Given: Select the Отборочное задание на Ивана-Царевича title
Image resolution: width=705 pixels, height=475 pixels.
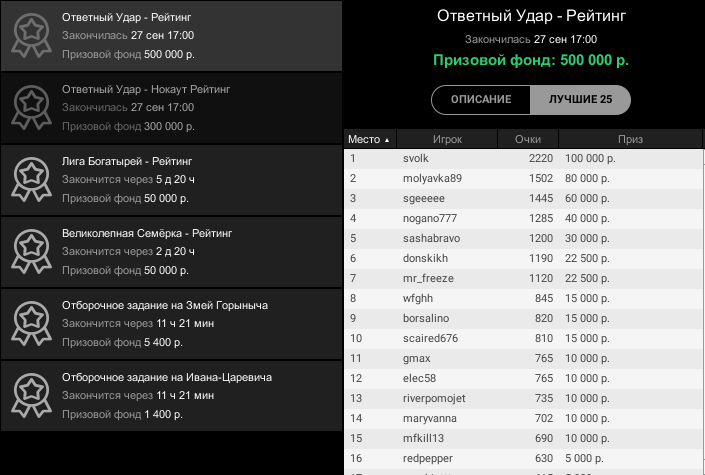Looking at the screenshot, I should (167, 377).
